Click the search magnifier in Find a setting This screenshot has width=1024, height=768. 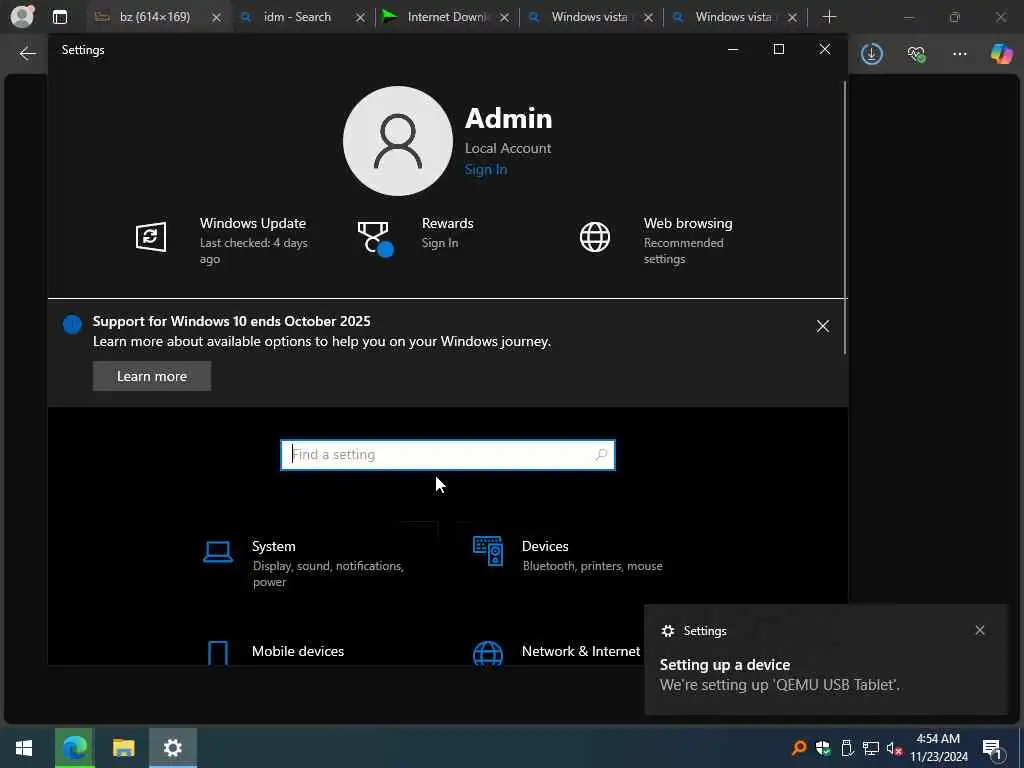point(601,454)
